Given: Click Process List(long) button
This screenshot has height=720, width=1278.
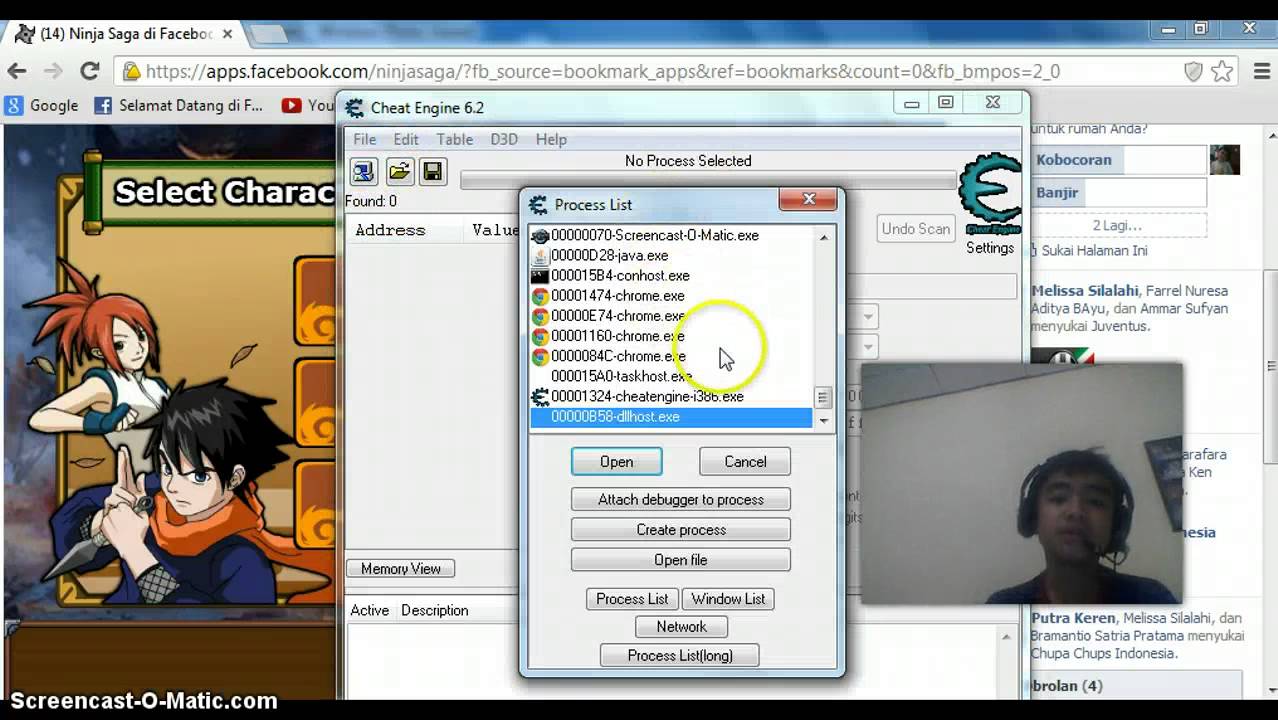Looking at the screenshot, I should pos(680,656).
